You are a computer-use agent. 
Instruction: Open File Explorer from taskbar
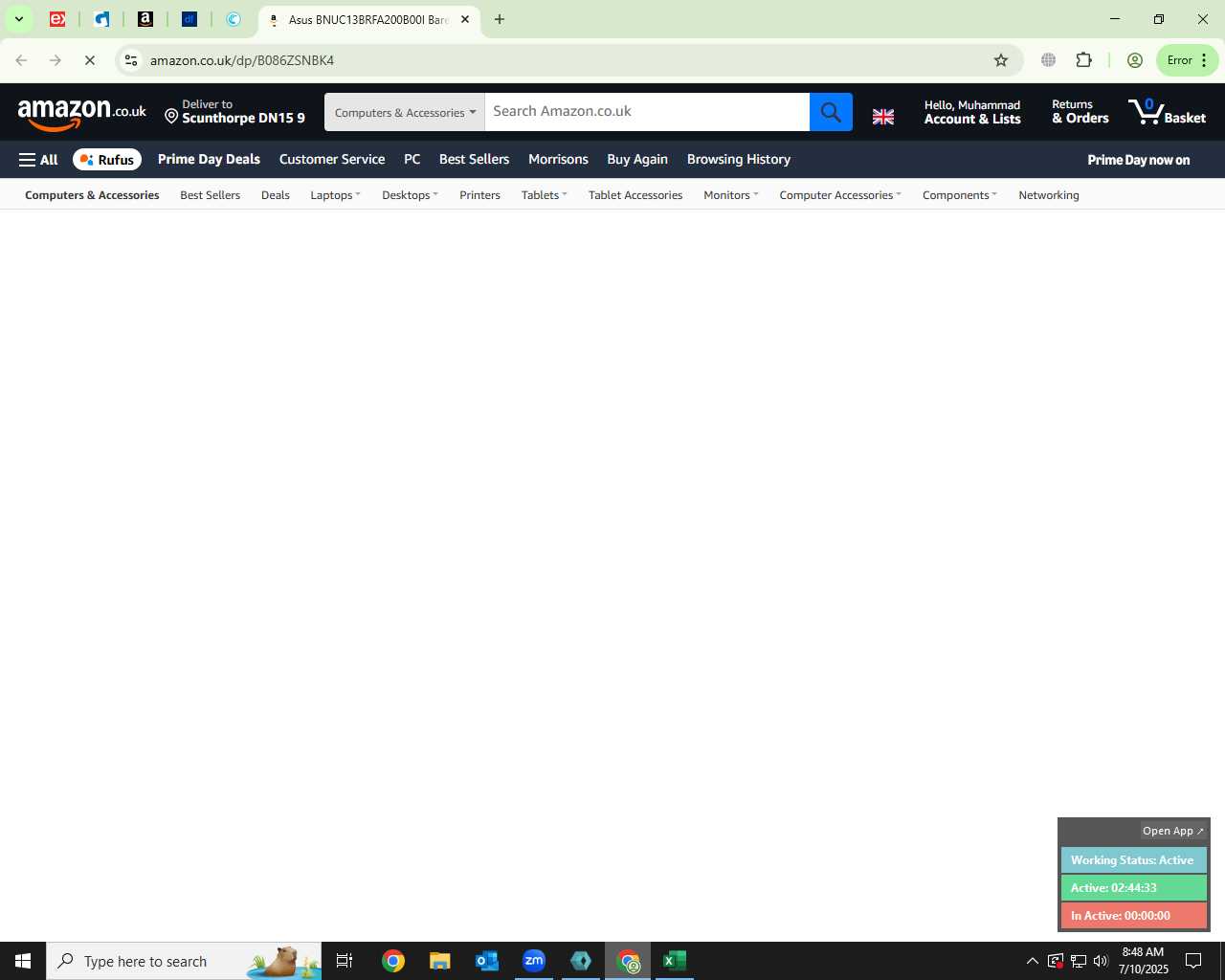coord(439,961)
